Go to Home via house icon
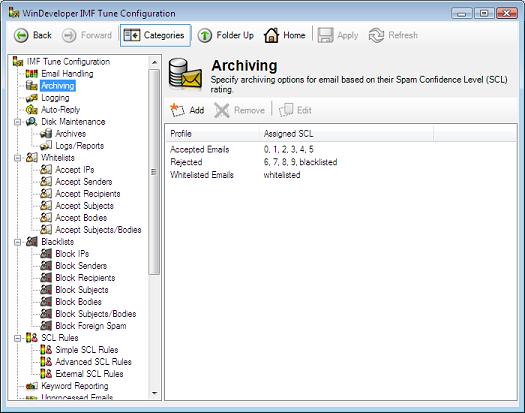Viewport: 525px width, 413px height. (x=271, y=35)
